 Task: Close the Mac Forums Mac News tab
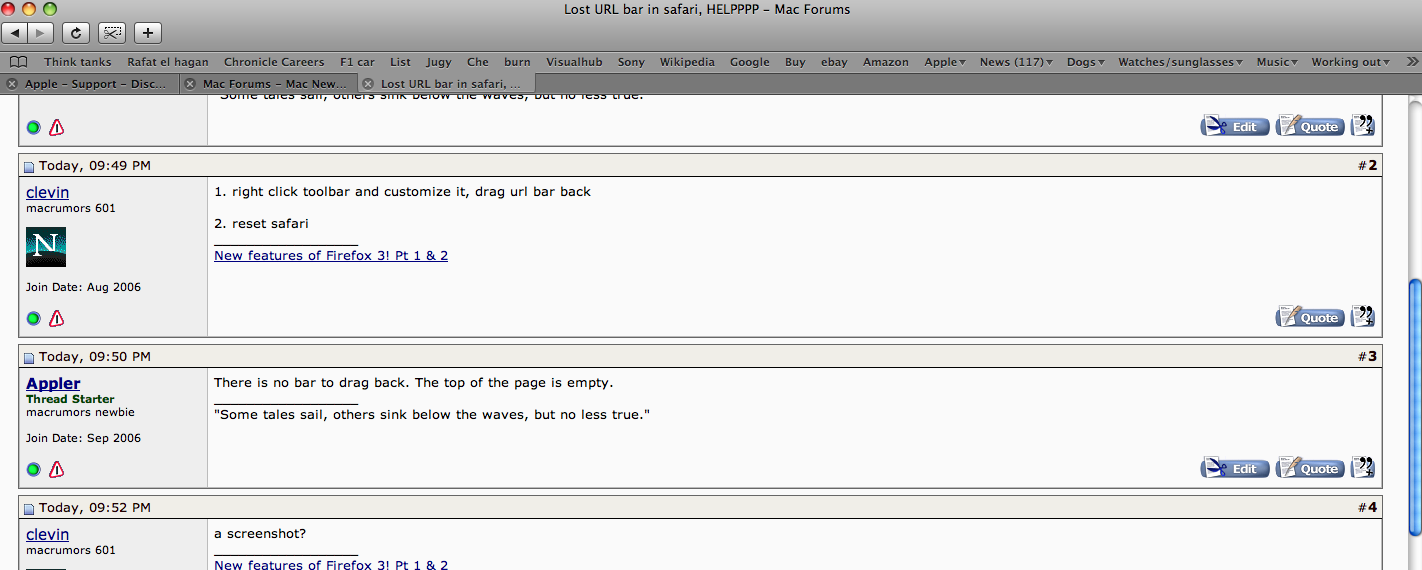tap(190, 84)
